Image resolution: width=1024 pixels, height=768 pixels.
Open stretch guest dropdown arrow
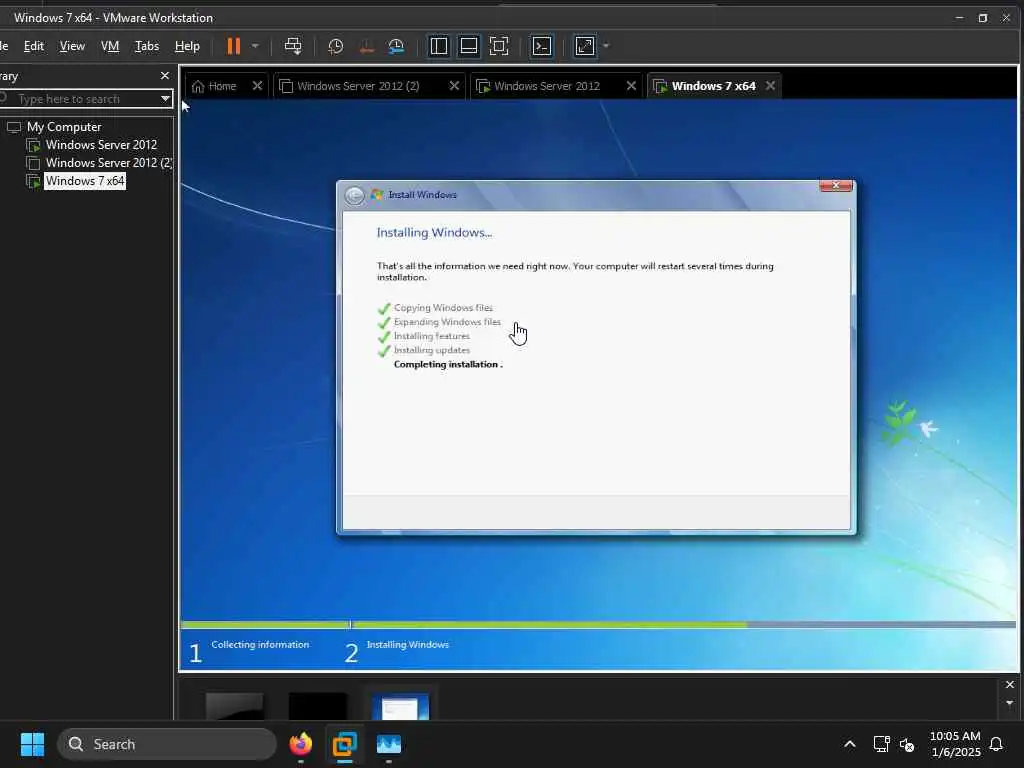606,46
